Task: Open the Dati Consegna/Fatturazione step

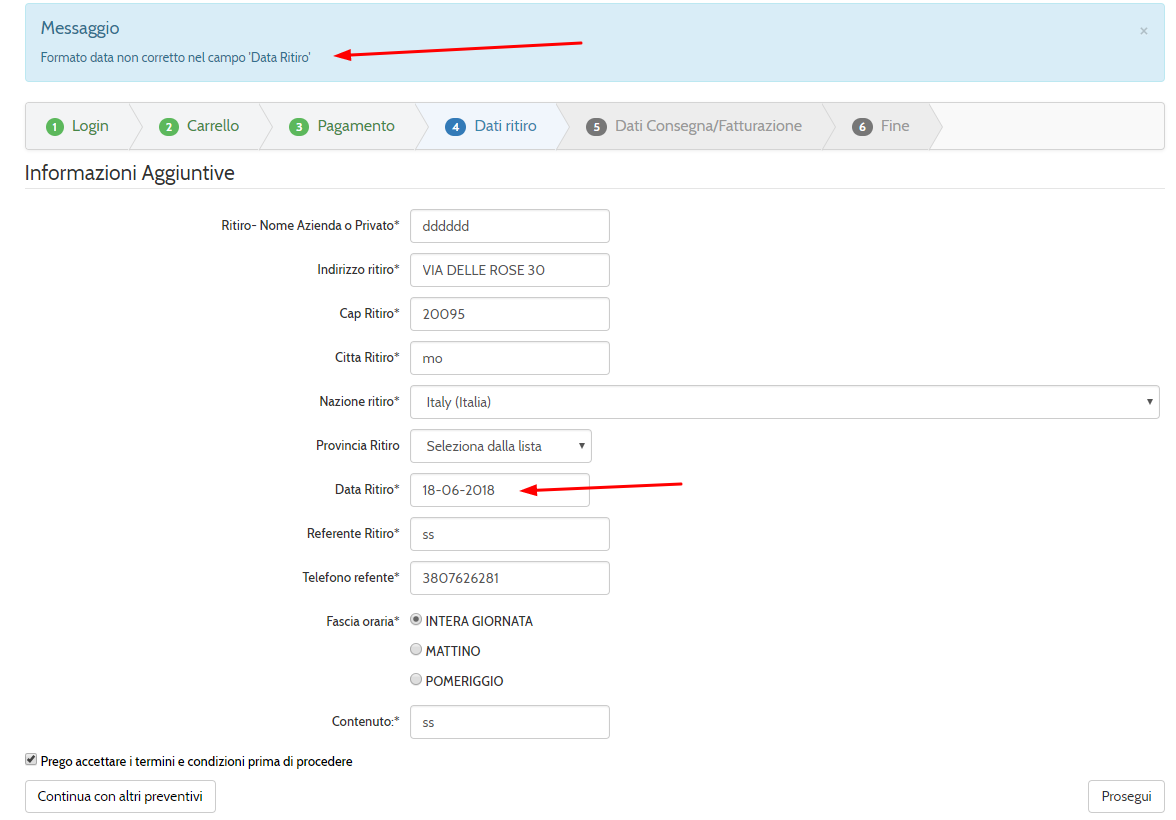Action: click(x=694, y=126)
